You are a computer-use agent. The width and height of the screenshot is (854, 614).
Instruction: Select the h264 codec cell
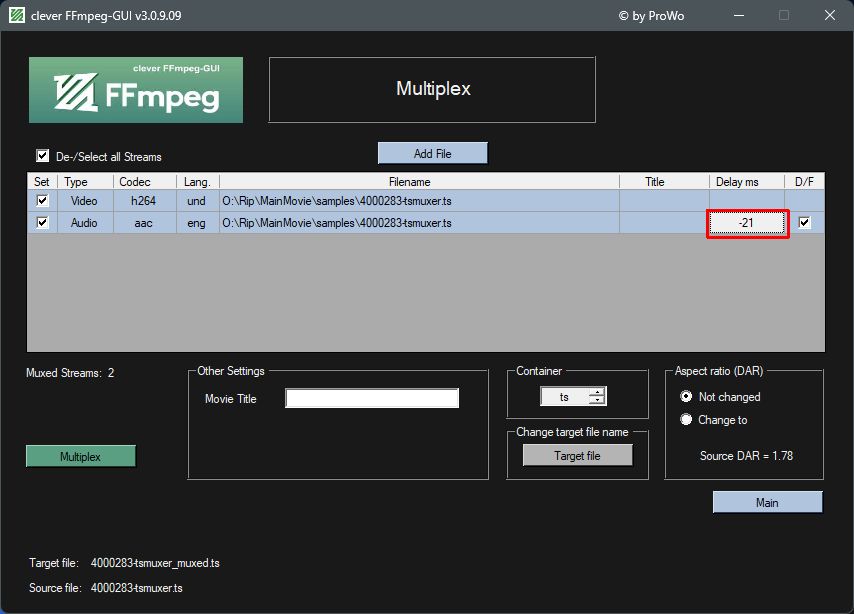144,201
